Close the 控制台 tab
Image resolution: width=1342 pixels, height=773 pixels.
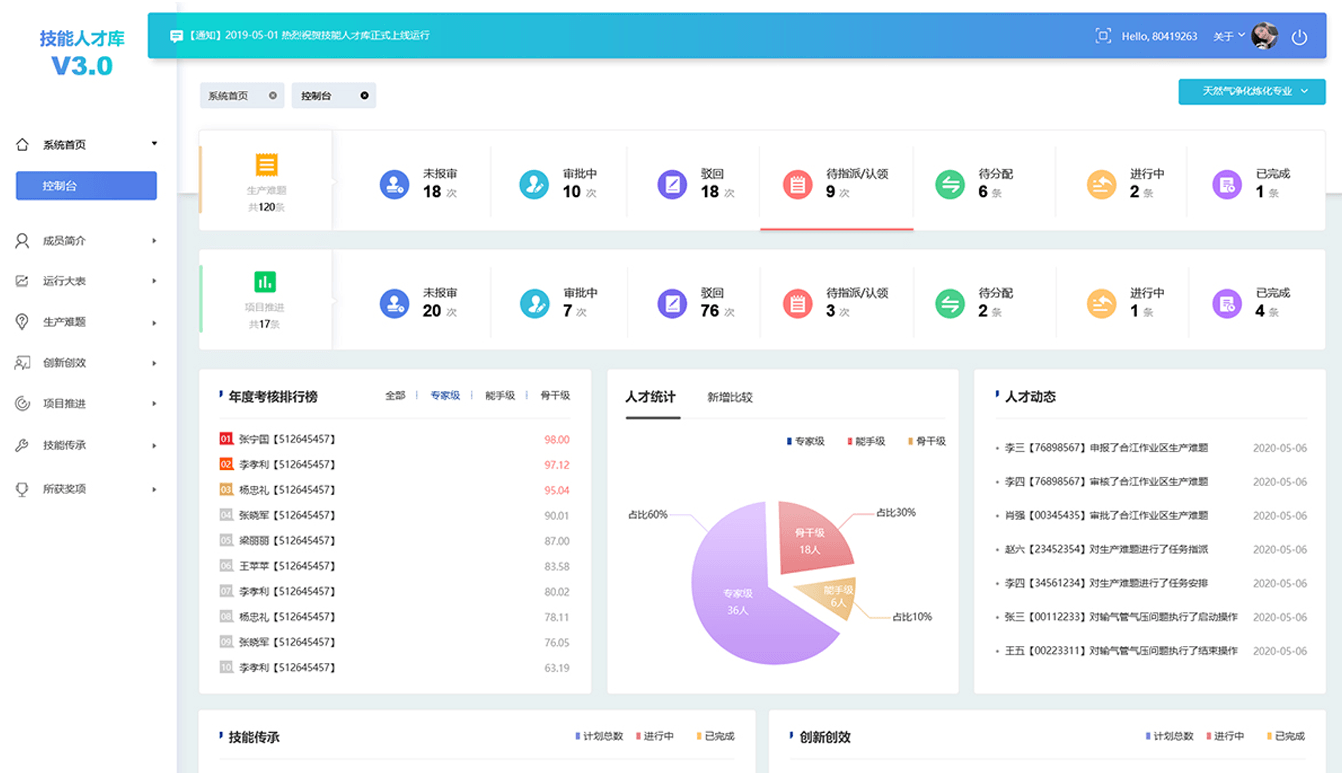point(364,96)
